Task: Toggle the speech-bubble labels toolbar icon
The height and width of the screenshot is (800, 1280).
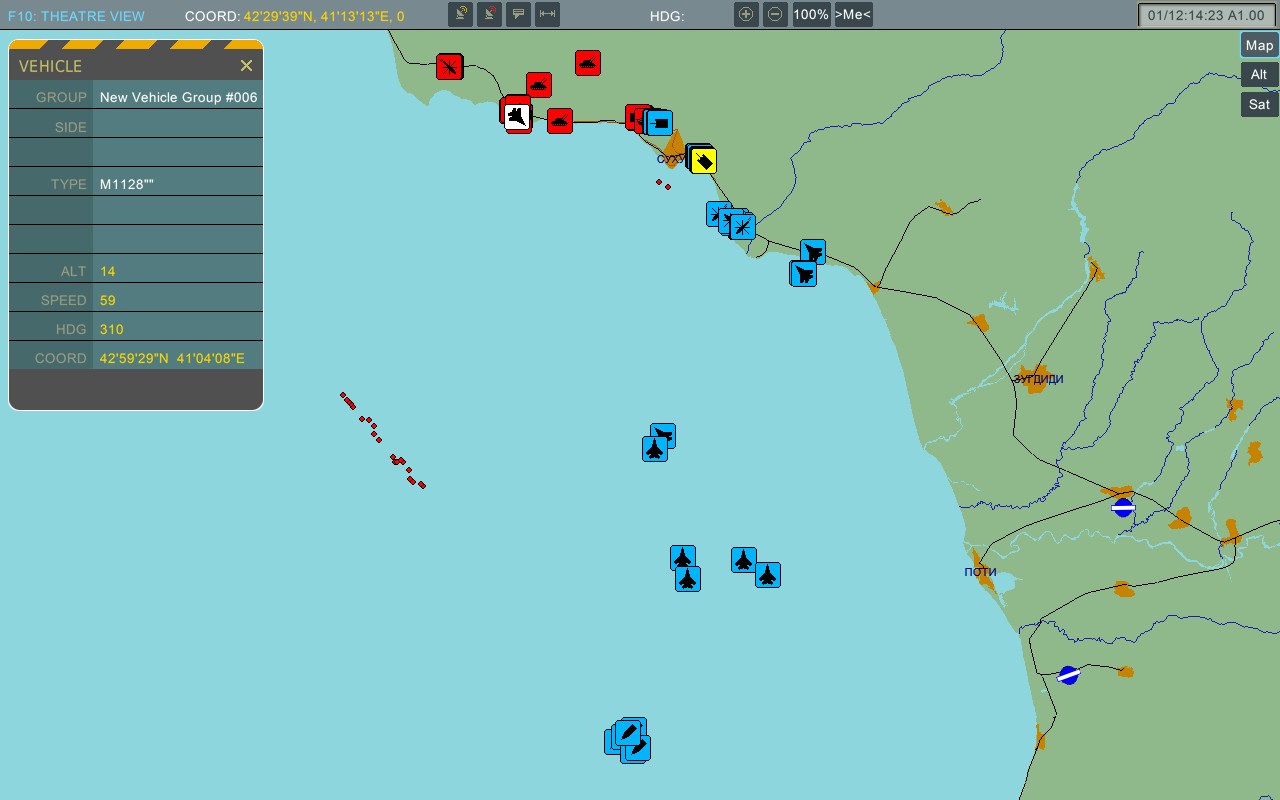Action: [x=518, y=14]
